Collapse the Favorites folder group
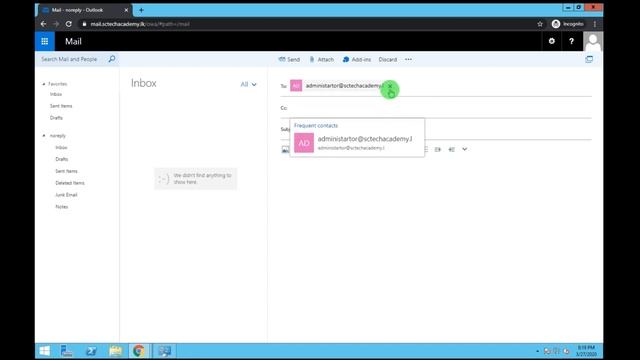Screen dimensions: 640x360 [44, 84]
